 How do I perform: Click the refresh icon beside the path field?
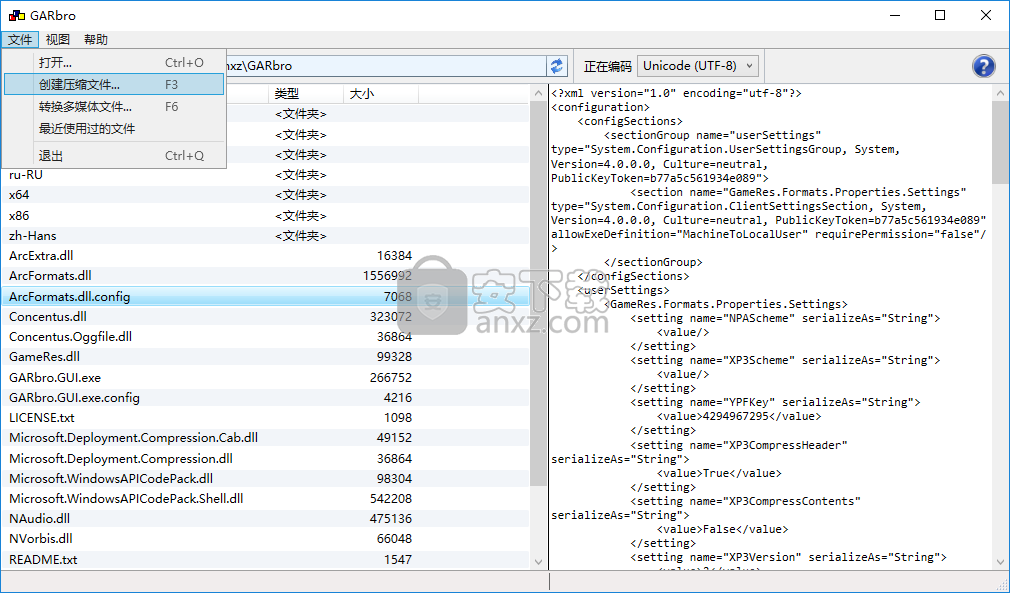(x=557, y=66)
